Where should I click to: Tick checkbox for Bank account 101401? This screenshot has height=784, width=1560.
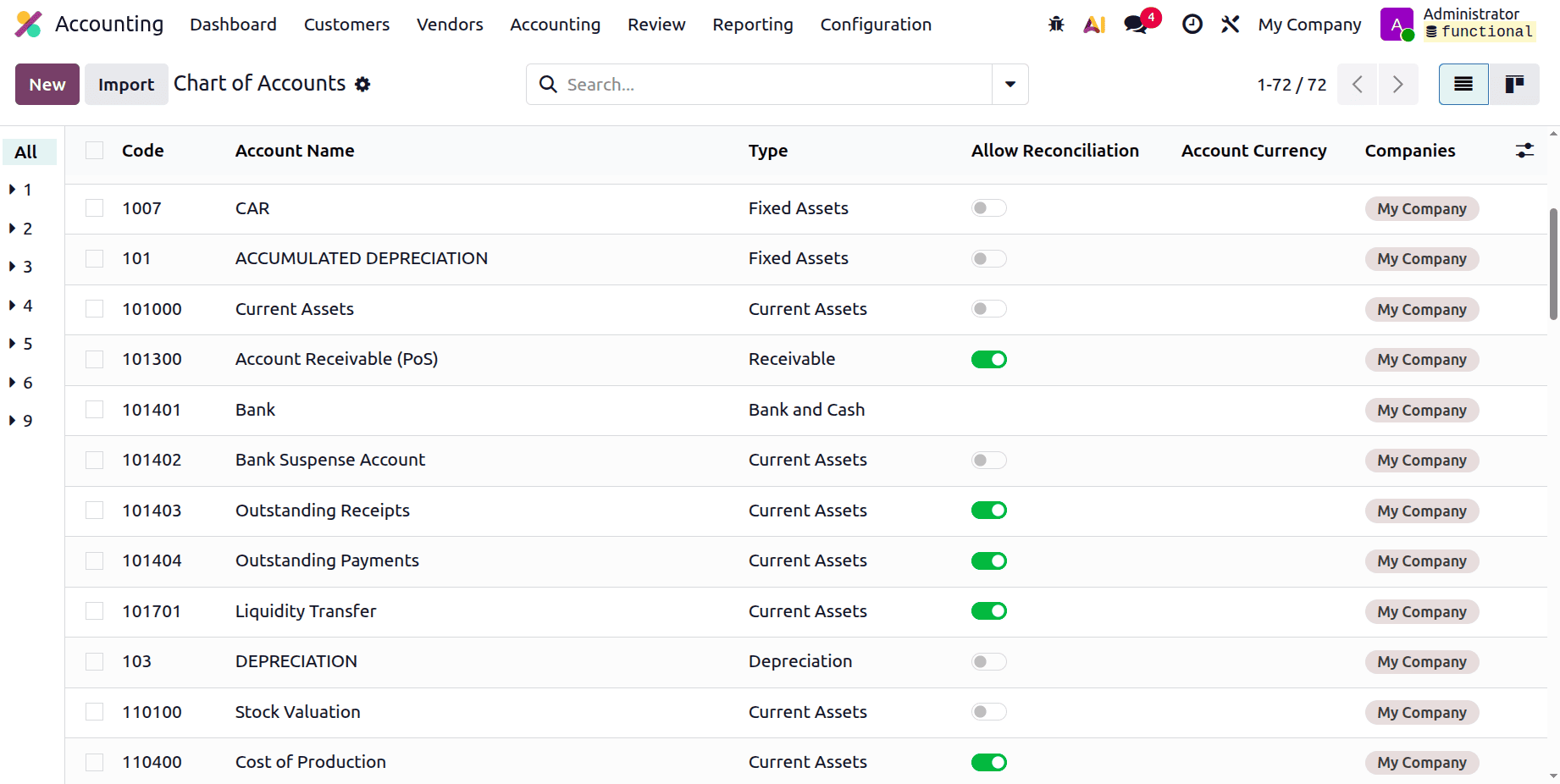(x=95, y=410)
